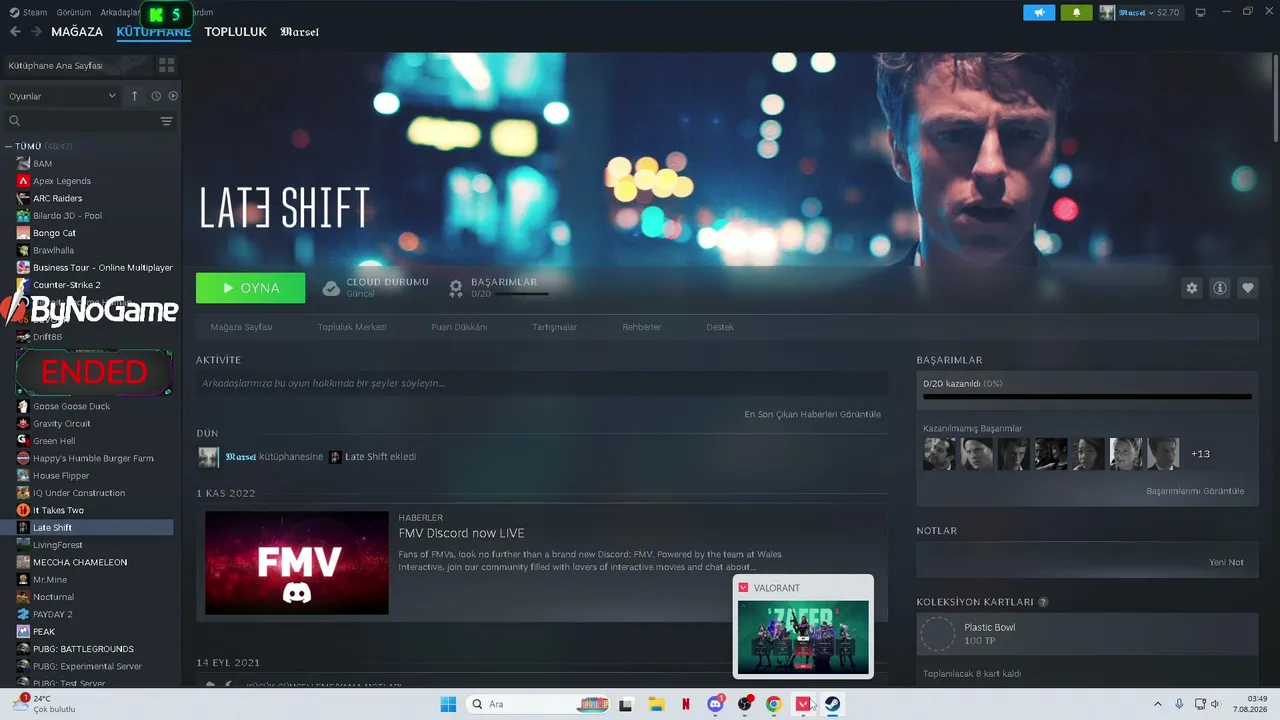Go back with the left arrow
1280x720 pixels.
pos(15,32)
